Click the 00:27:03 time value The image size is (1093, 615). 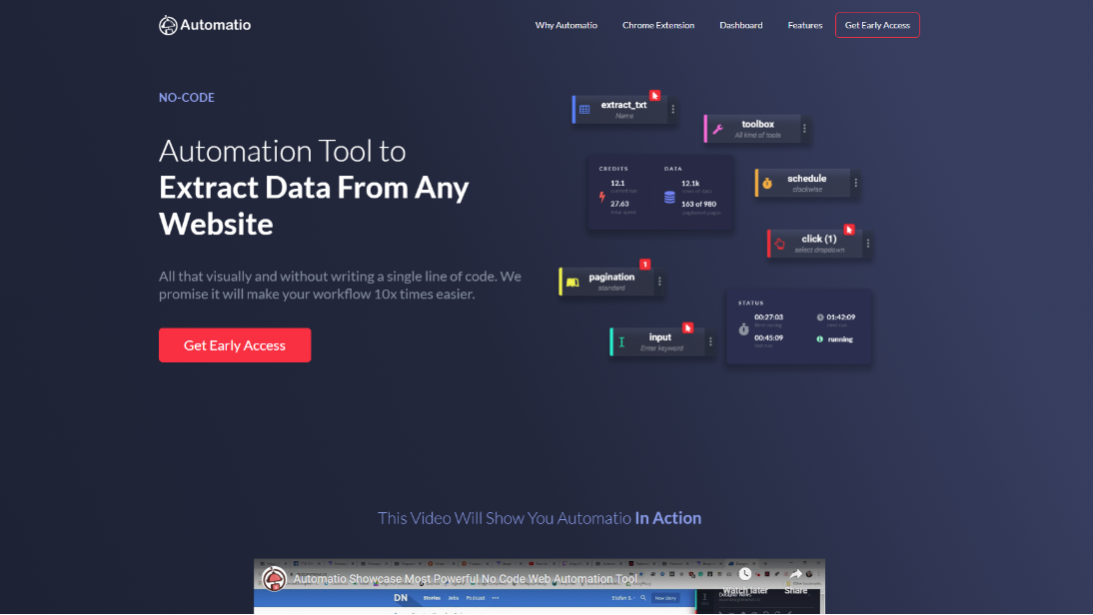pyautogui.click(x=768, y=317)
